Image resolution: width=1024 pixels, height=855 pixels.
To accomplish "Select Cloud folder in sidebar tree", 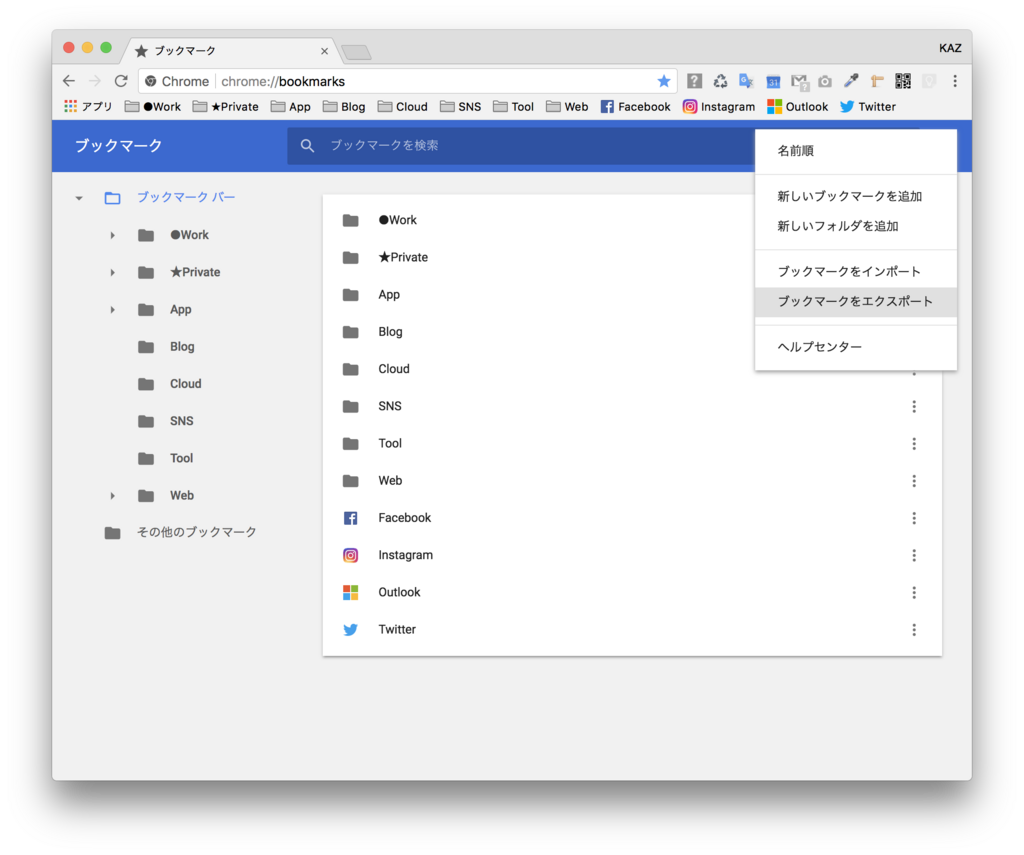I will click(170, 384).
